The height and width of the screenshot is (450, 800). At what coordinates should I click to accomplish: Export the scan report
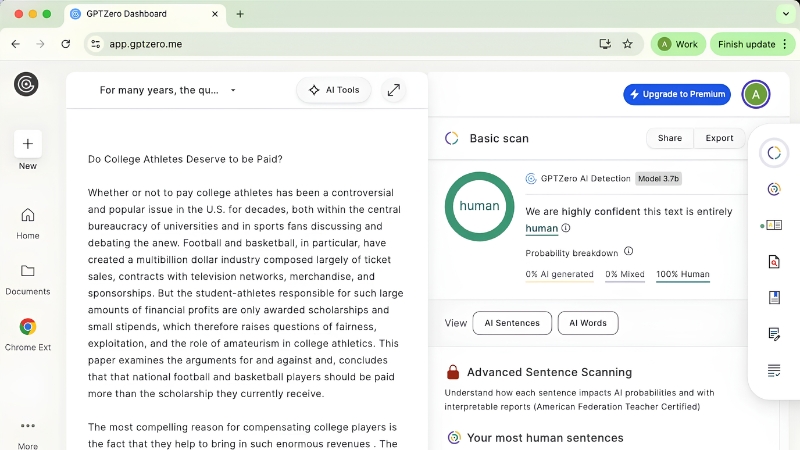pyautogui.click(x=719, y=138)
